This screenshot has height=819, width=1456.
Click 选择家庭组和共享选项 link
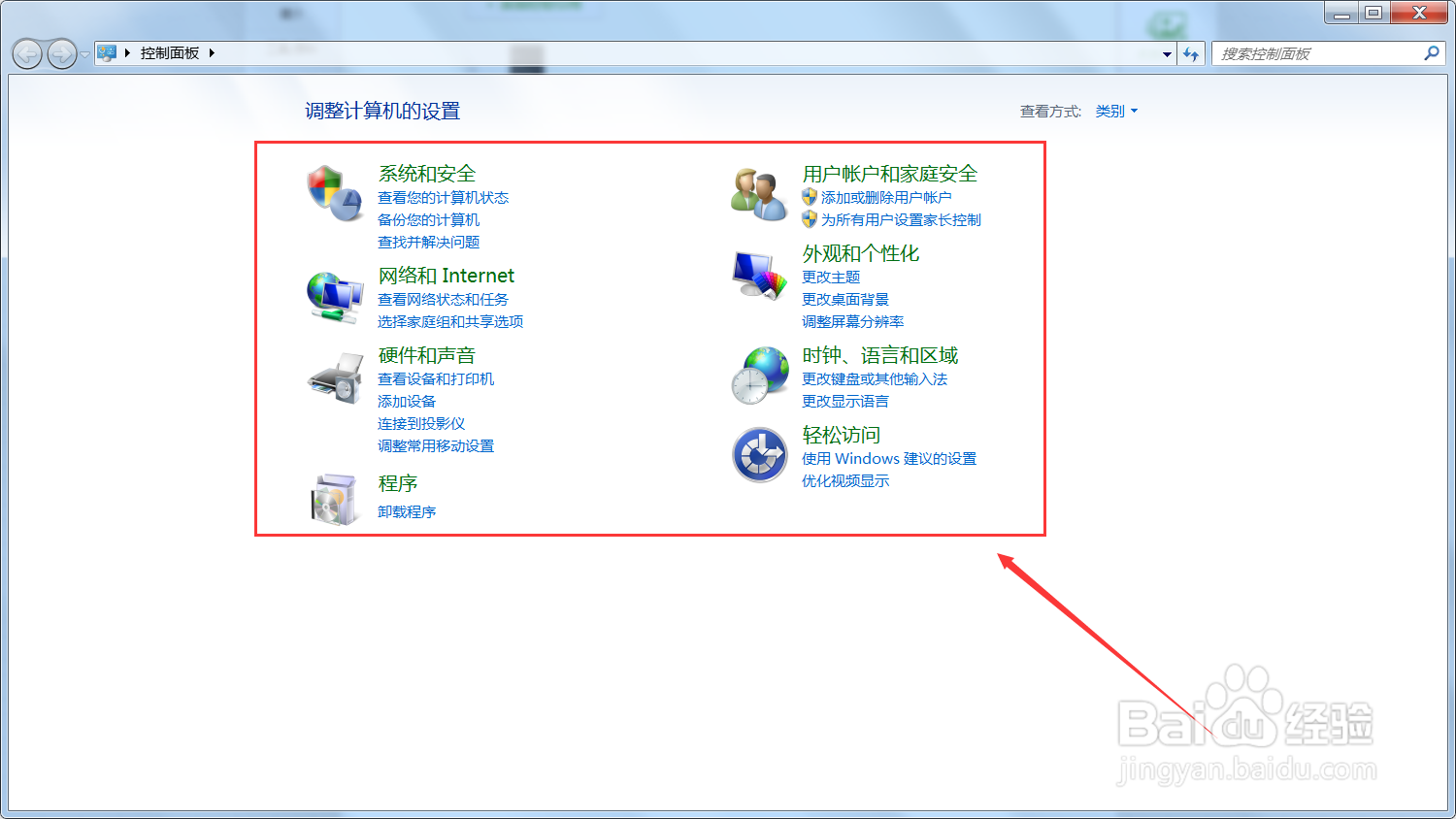tap(450, 322)
